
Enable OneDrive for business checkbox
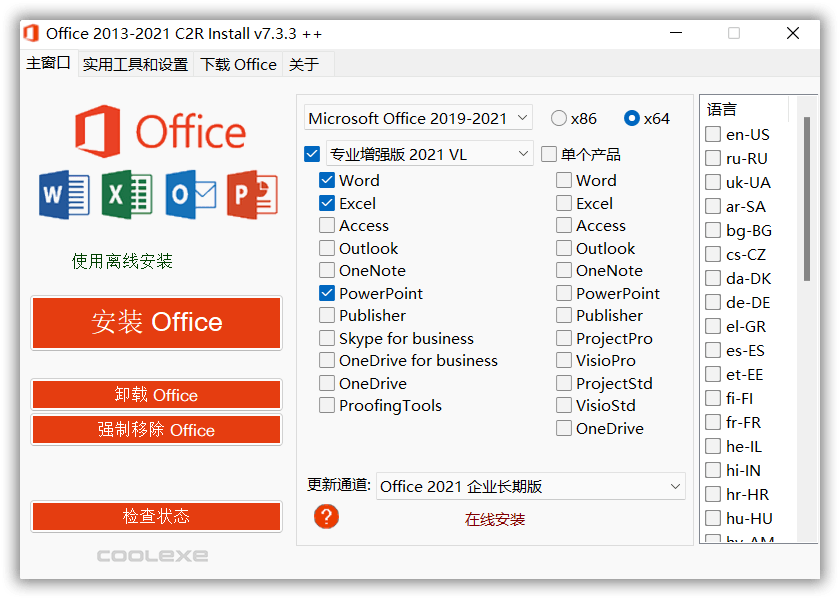[x=327, y=360]
